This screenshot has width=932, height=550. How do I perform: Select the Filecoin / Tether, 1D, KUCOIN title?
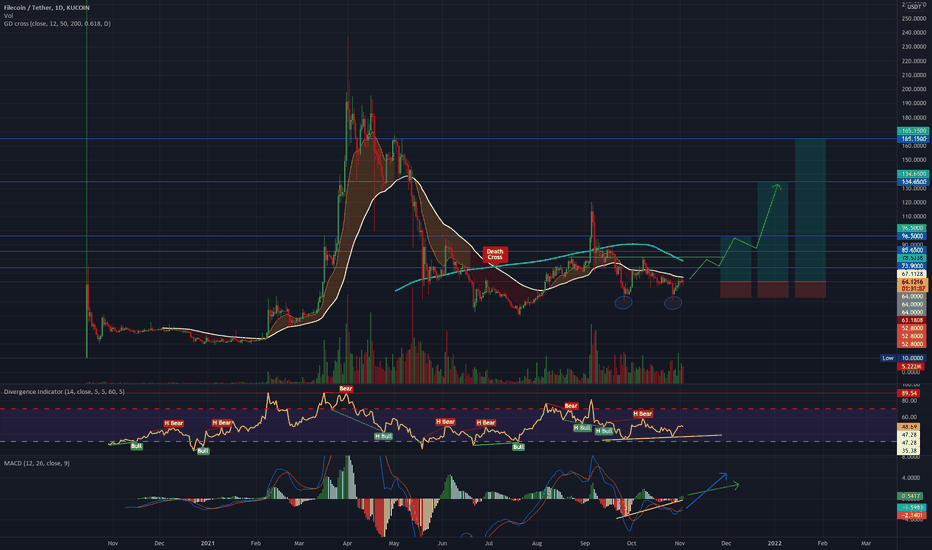pos(47,8)
